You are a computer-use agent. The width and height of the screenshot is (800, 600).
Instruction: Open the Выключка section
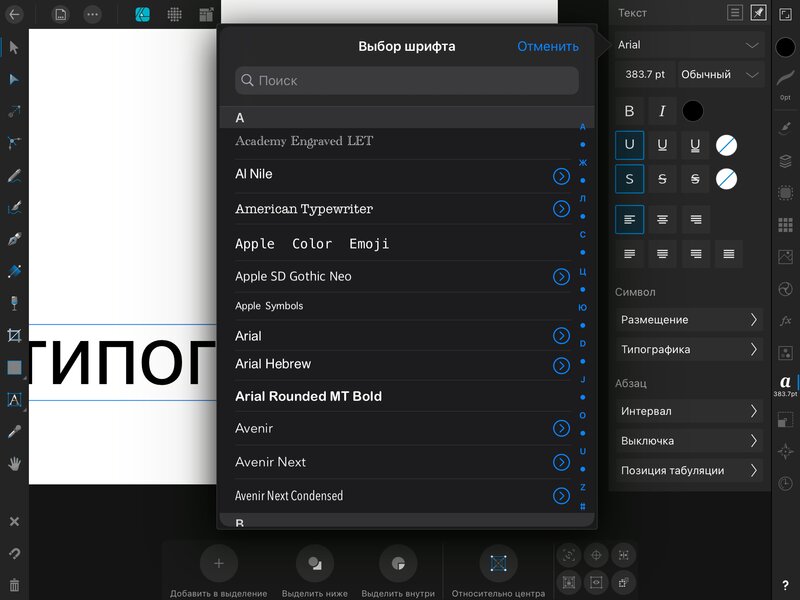pyautogui.click(x=689, y=441)
